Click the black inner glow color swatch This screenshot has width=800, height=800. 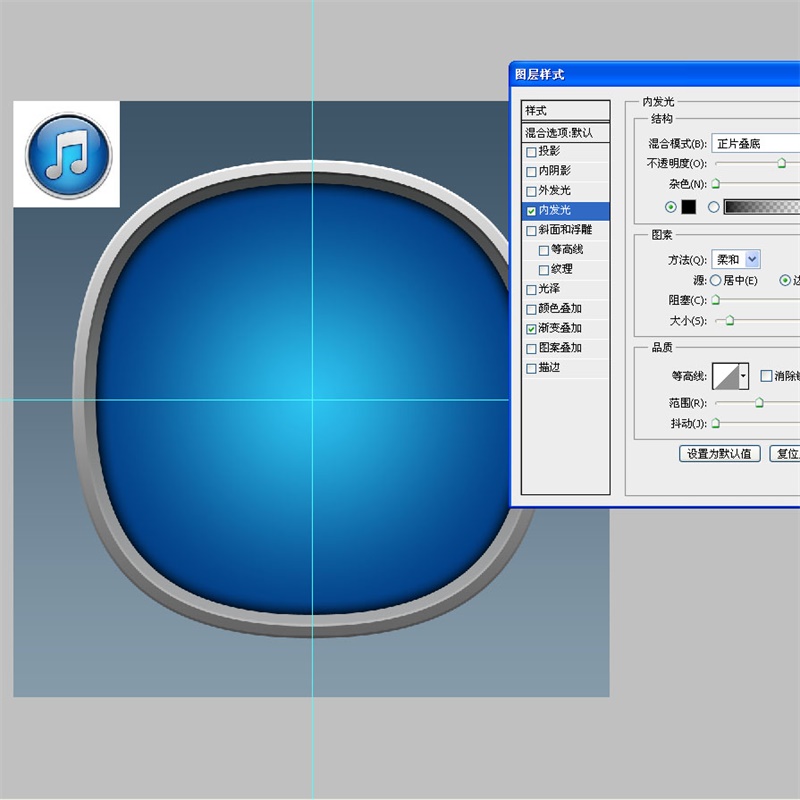688,207
